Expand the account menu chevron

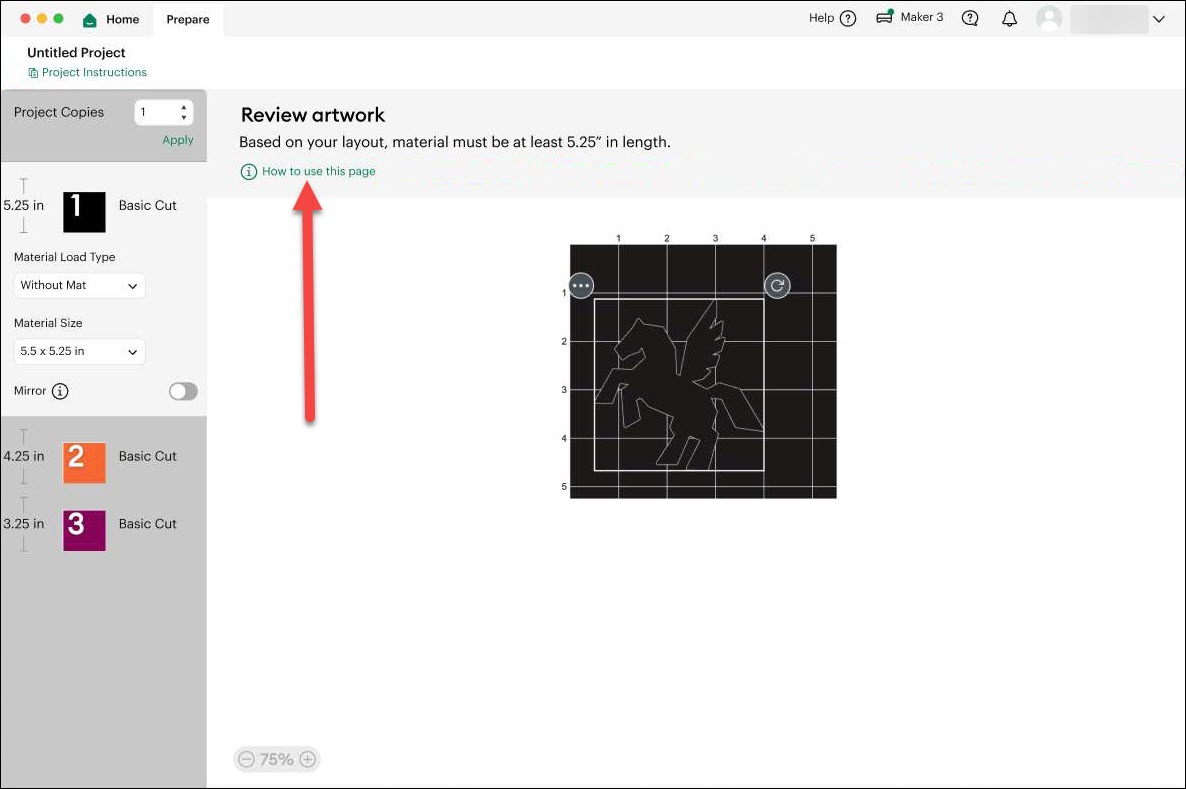click(x=1159, y=19)
